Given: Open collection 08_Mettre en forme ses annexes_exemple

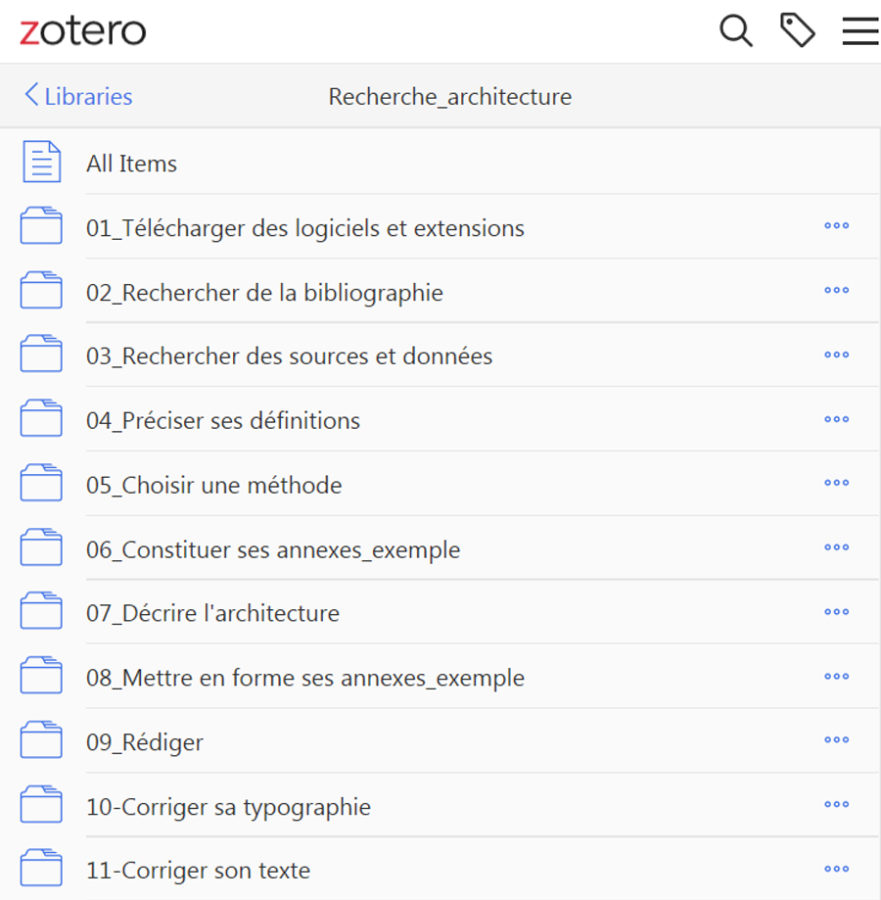Looking at the screenshot, I should click(x=305, y=678).
